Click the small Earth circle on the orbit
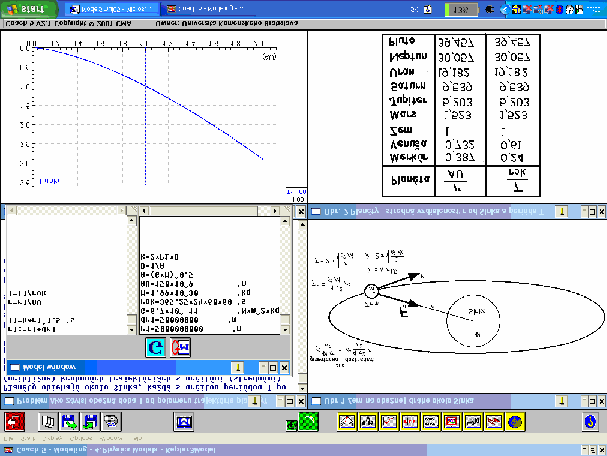607x456 pixels. (x=371, y=291)
